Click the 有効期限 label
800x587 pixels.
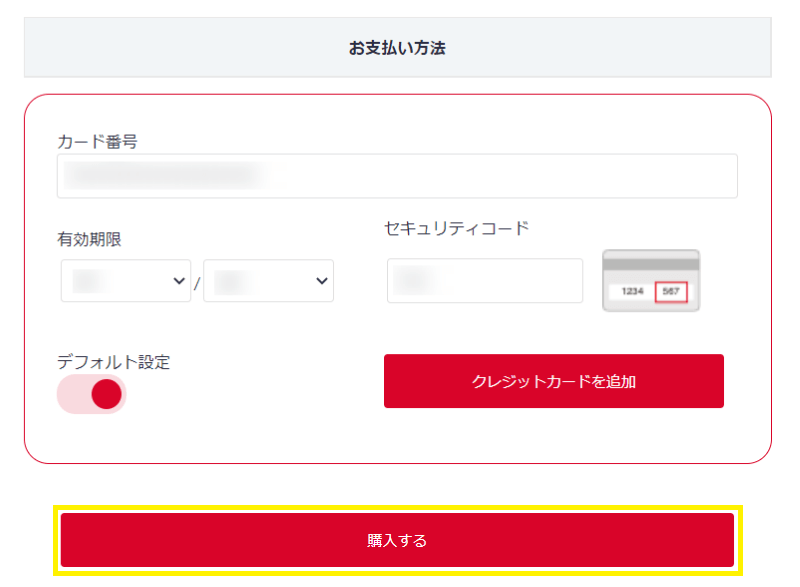[x=89, y=239]
